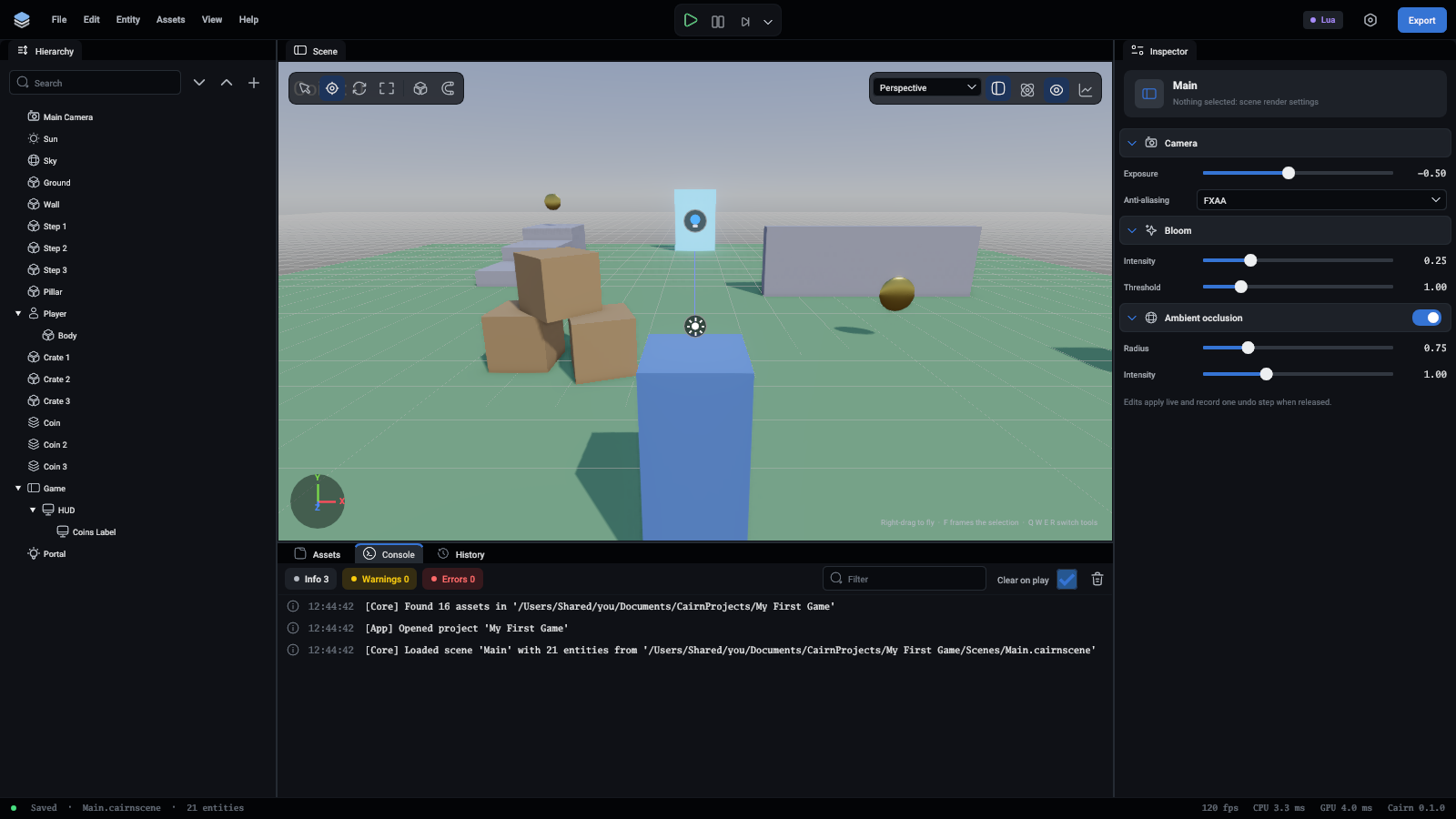Click the Step Frame button
The width and height of the screenshot is (1456, 819).
pyautogui.click(x=744, y=21)
